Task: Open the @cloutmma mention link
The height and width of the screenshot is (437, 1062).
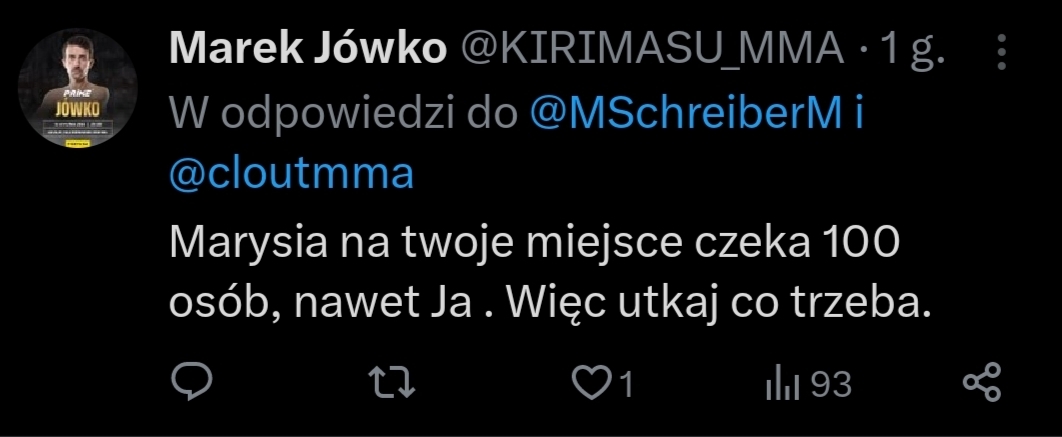Action: coord(292,174)
